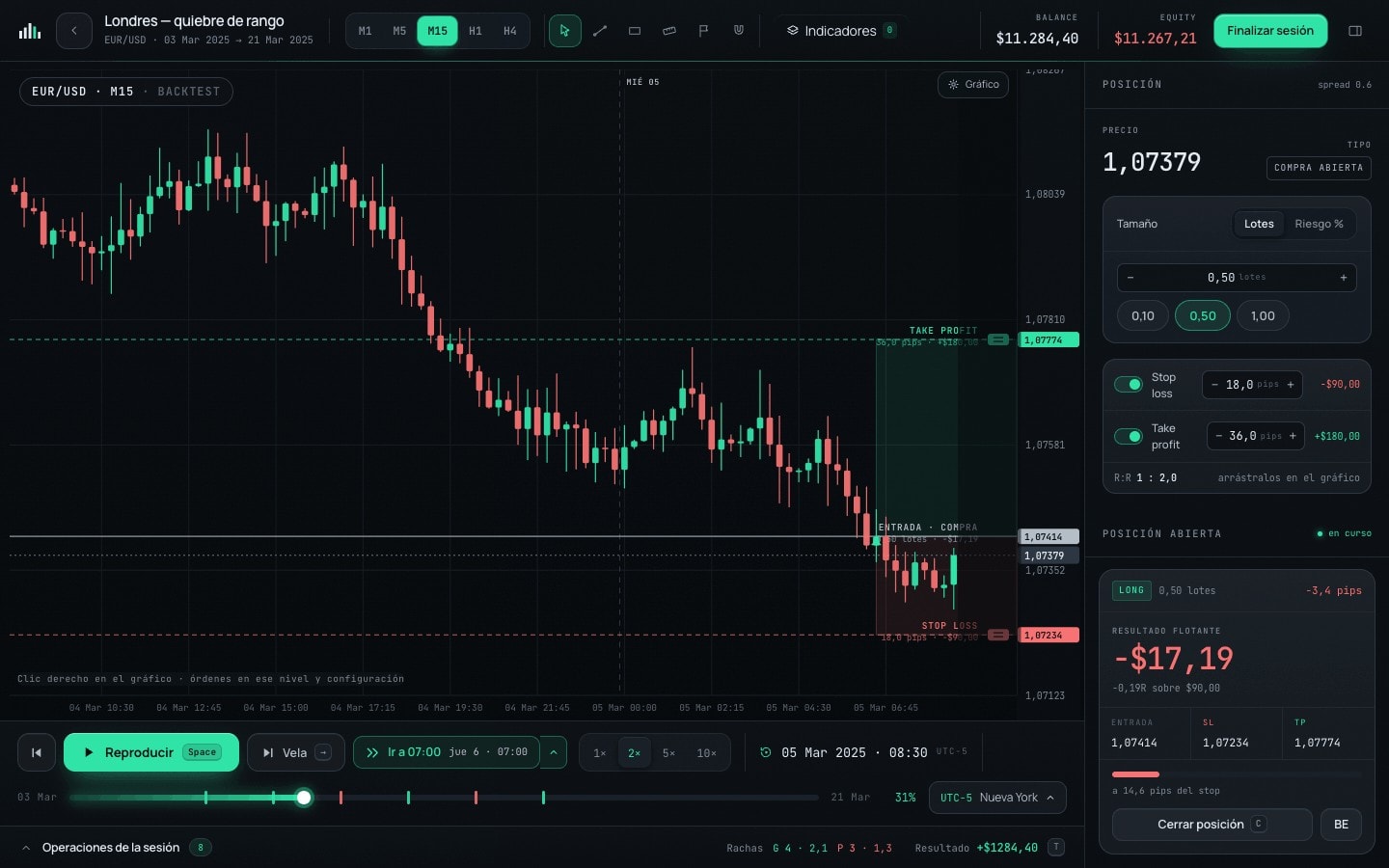Set playback speed to 1×

(x=600, y=753)
